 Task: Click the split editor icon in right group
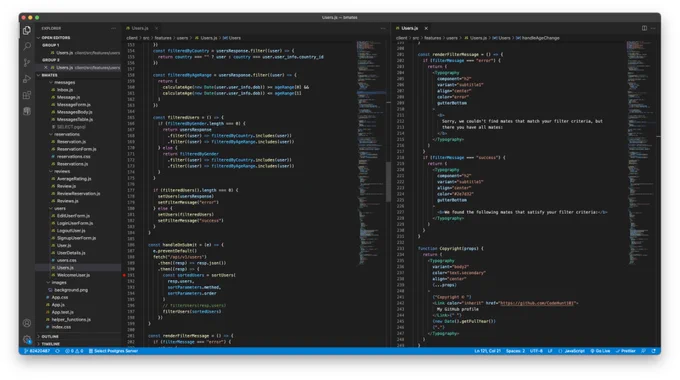click(x=644, y=28)
